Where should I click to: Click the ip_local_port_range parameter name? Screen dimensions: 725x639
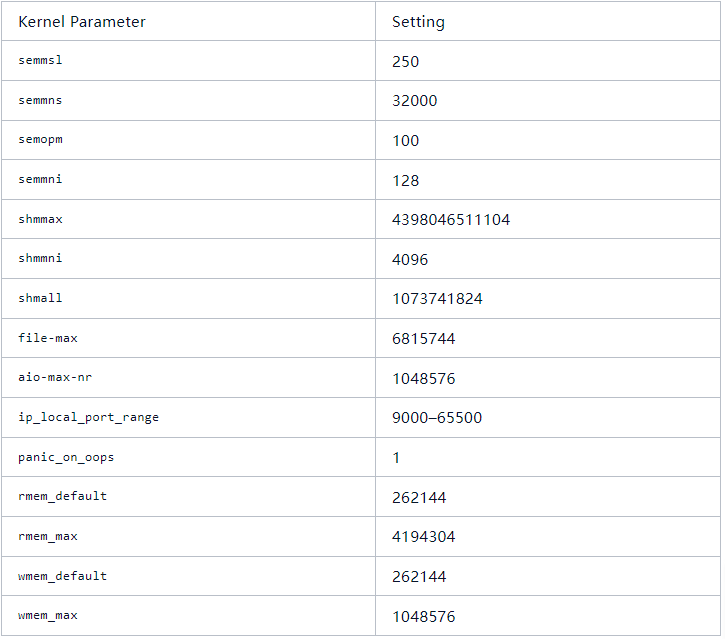click(88, 417)
